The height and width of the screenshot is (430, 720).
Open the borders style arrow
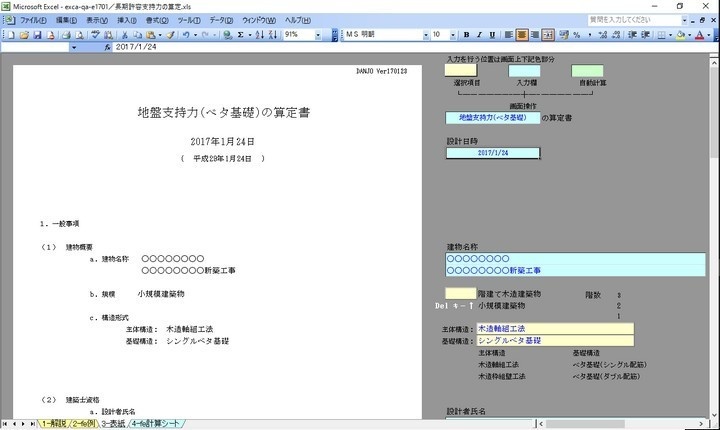click(670, 35)
